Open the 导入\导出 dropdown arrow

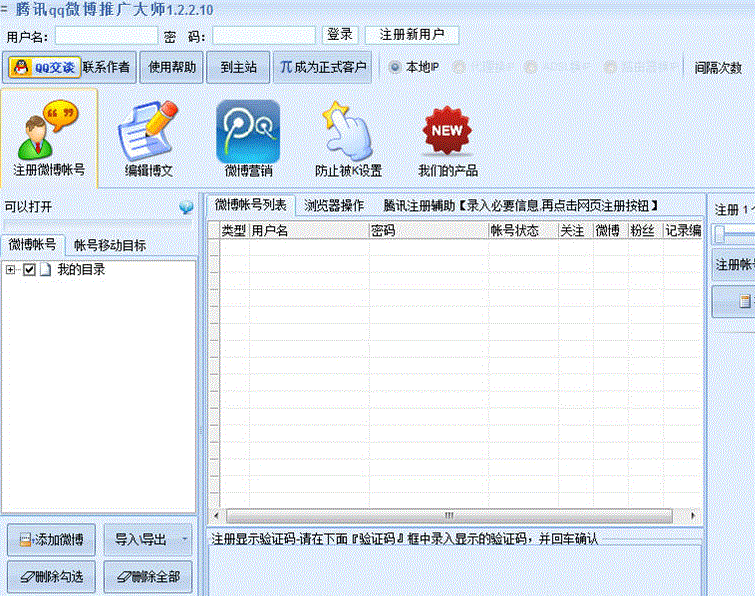click(184, 540)
